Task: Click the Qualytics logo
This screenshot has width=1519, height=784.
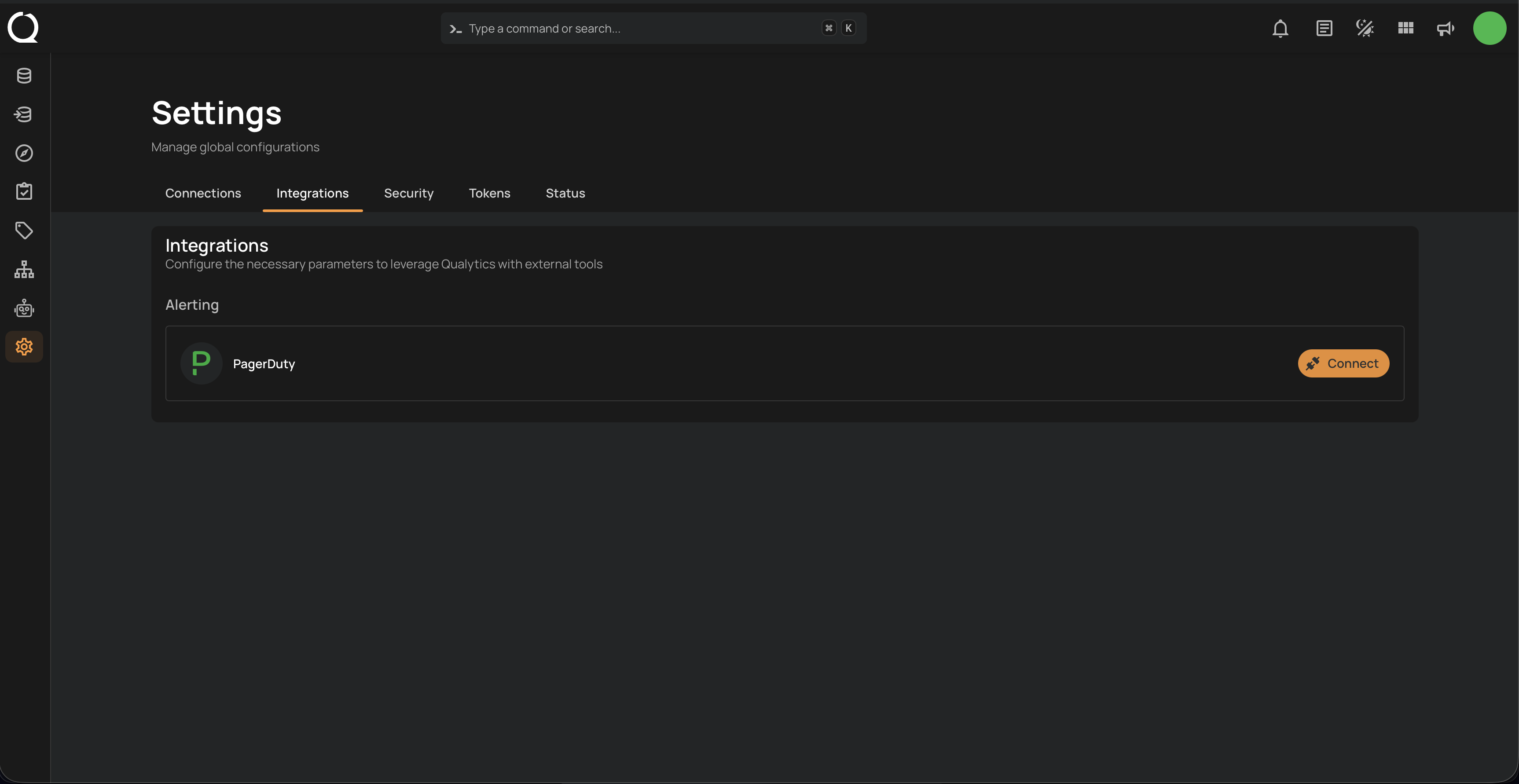Action: click(23, 28)
